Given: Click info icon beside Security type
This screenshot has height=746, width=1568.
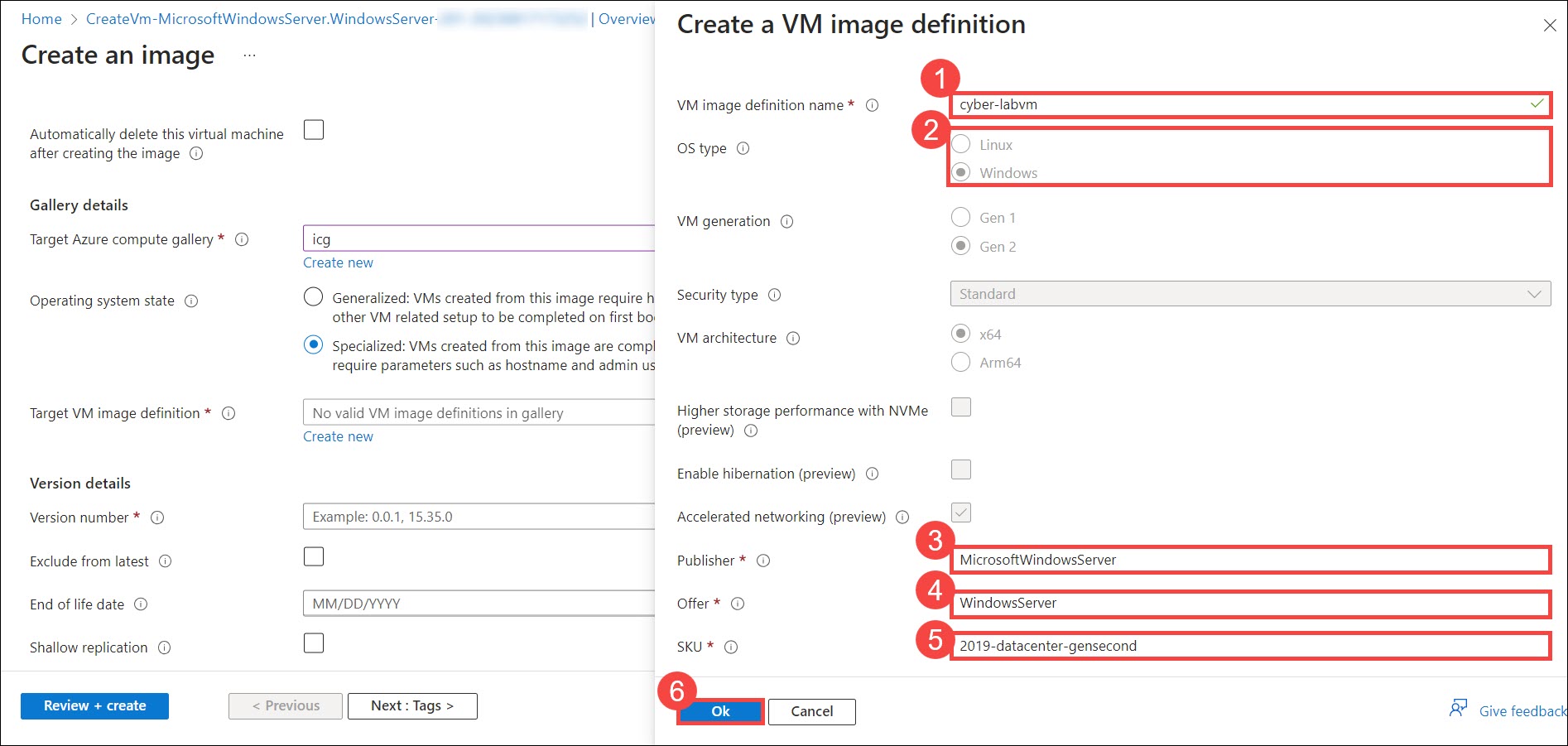Looking at the screenshot, I should pyautogui.click(x=774, y=295).
